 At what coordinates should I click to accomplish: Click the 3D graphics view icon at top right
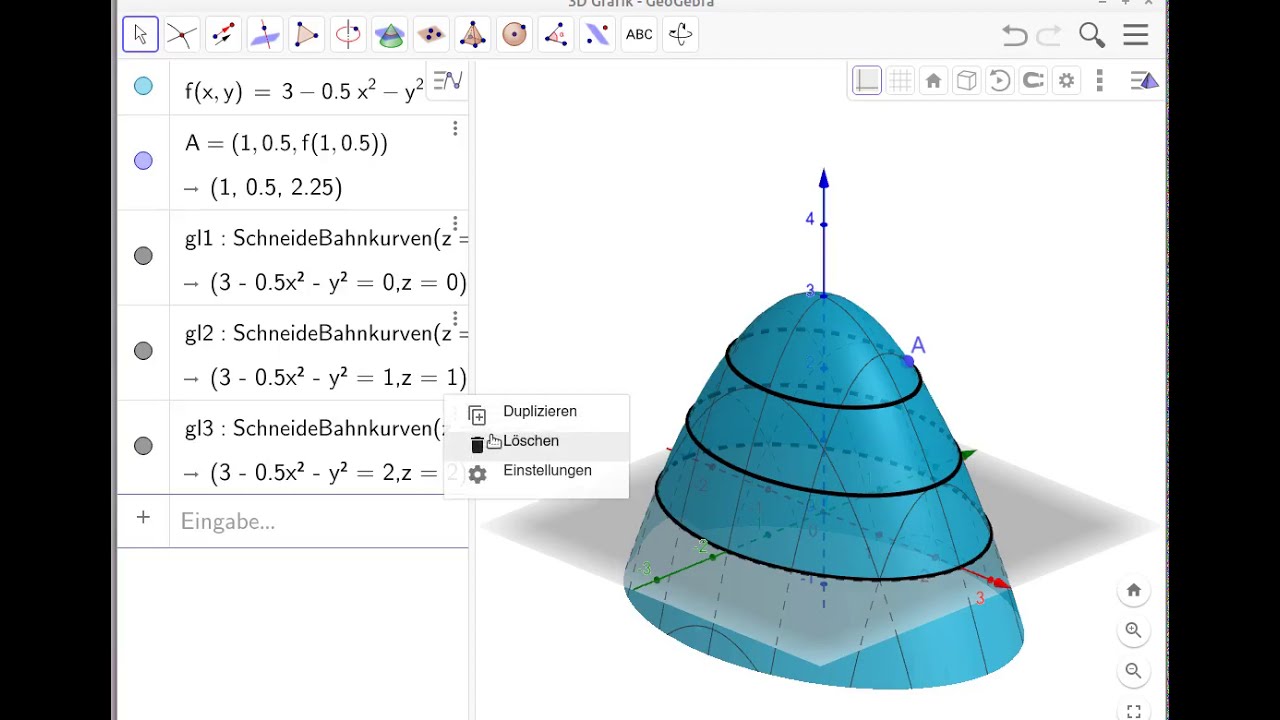pos(1145,81)
